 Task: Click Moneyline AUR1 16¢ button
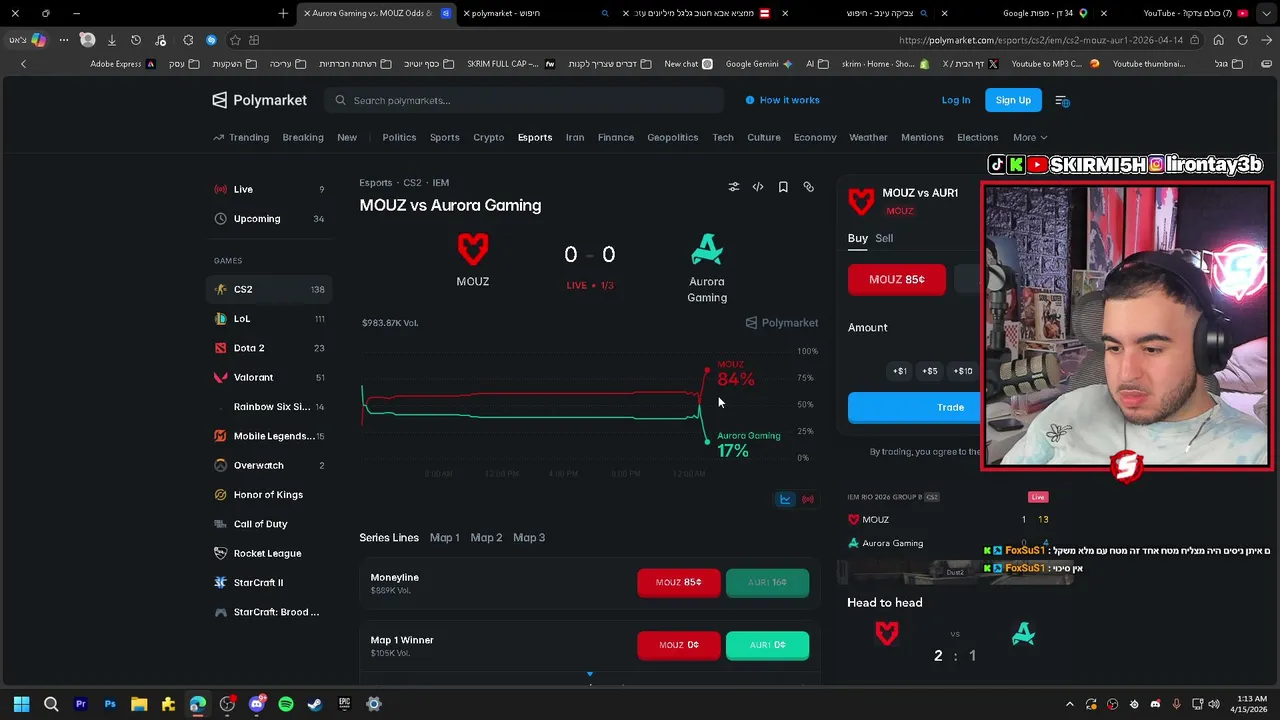click(x=767, y=582)
